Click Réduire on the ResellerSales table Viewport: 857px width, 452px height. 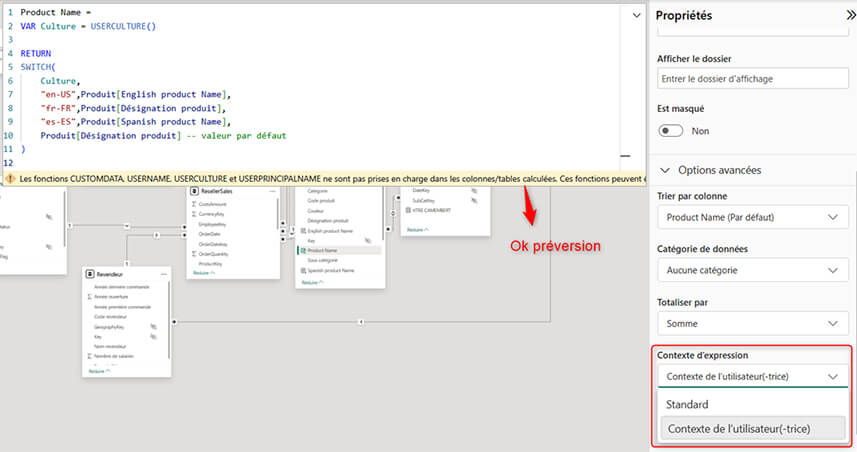tap(204, 273)
